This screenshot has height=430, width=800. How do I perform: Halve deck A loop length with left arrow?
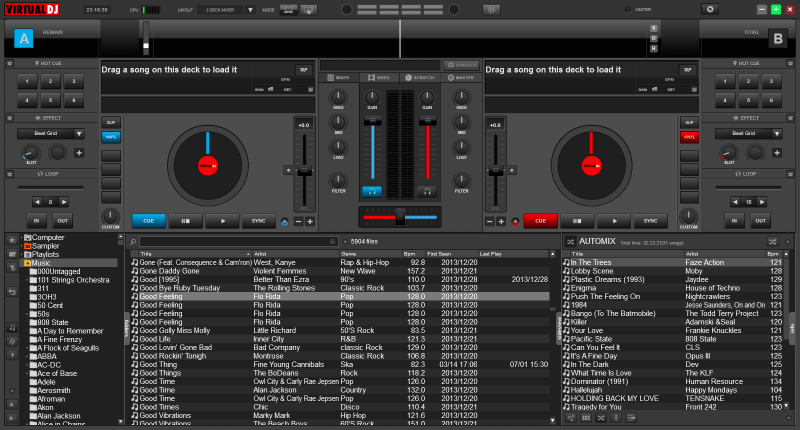click(x=37, y=202)
